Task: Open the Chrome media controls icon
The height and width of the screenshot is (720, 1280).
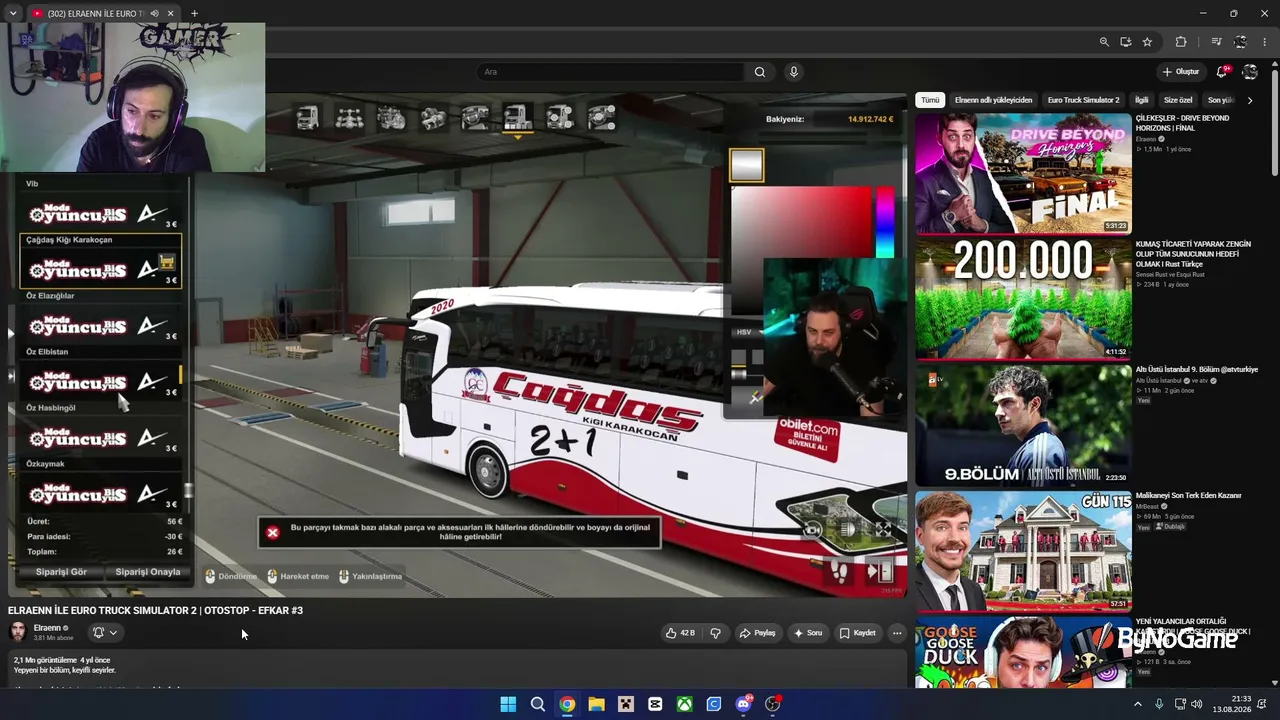Action: coord(1216,42)
